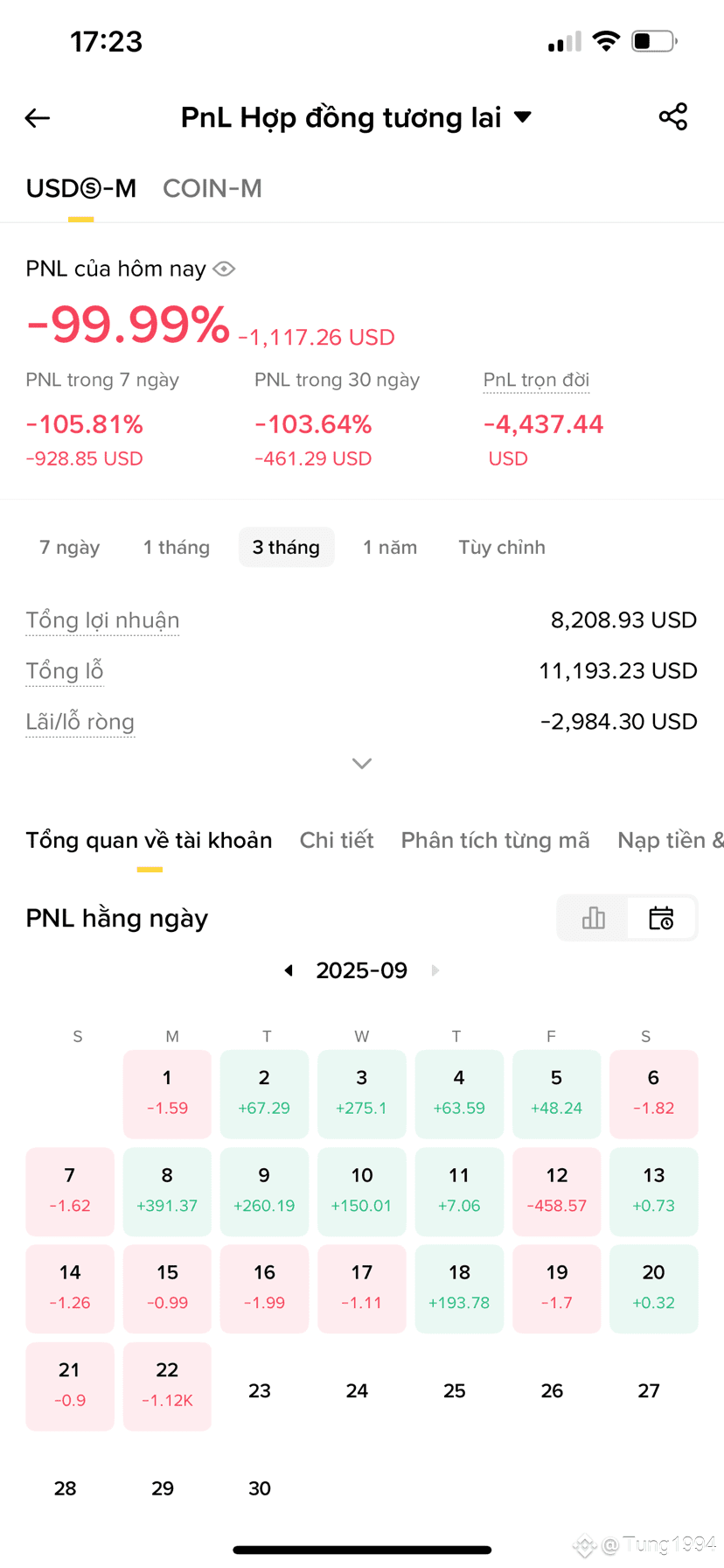724x1568 pixels.
Task: Select the 1 năm period
Action: click(390, 547)
